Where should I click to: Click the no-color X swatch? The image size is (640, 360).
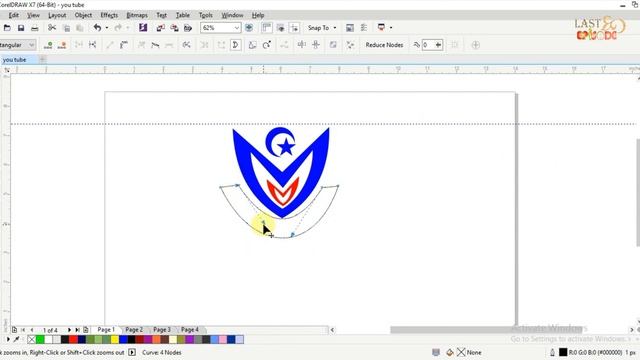[x=31, y=339]
